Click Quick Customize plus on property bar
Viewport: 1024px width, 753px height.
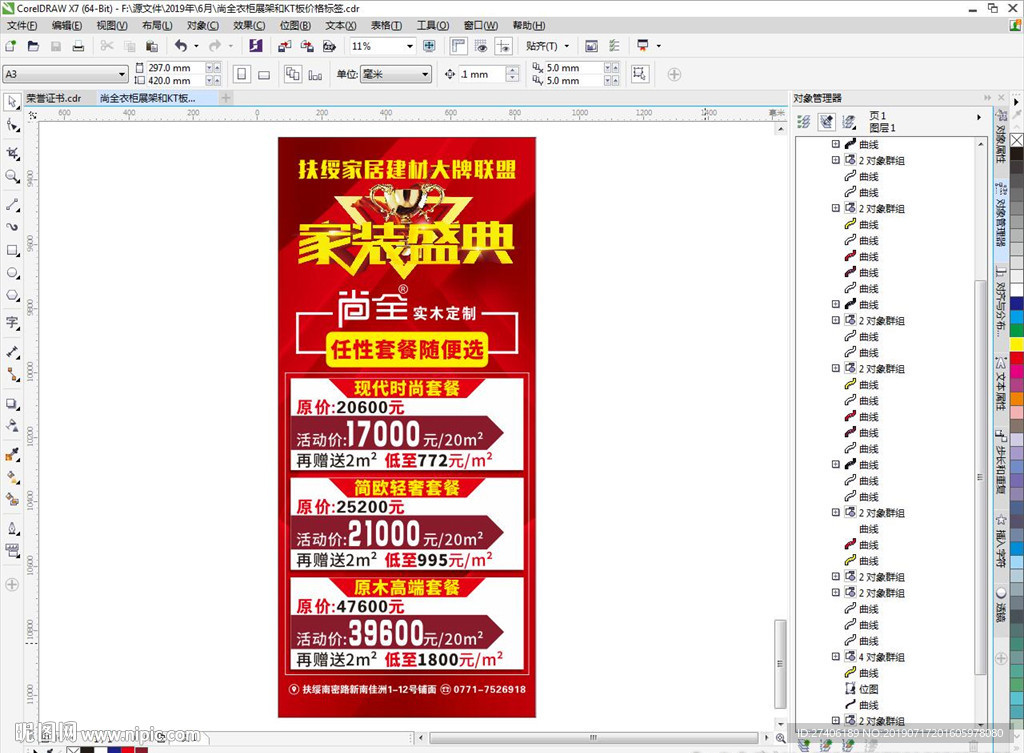pyautogui.click(x=675, y=74)
